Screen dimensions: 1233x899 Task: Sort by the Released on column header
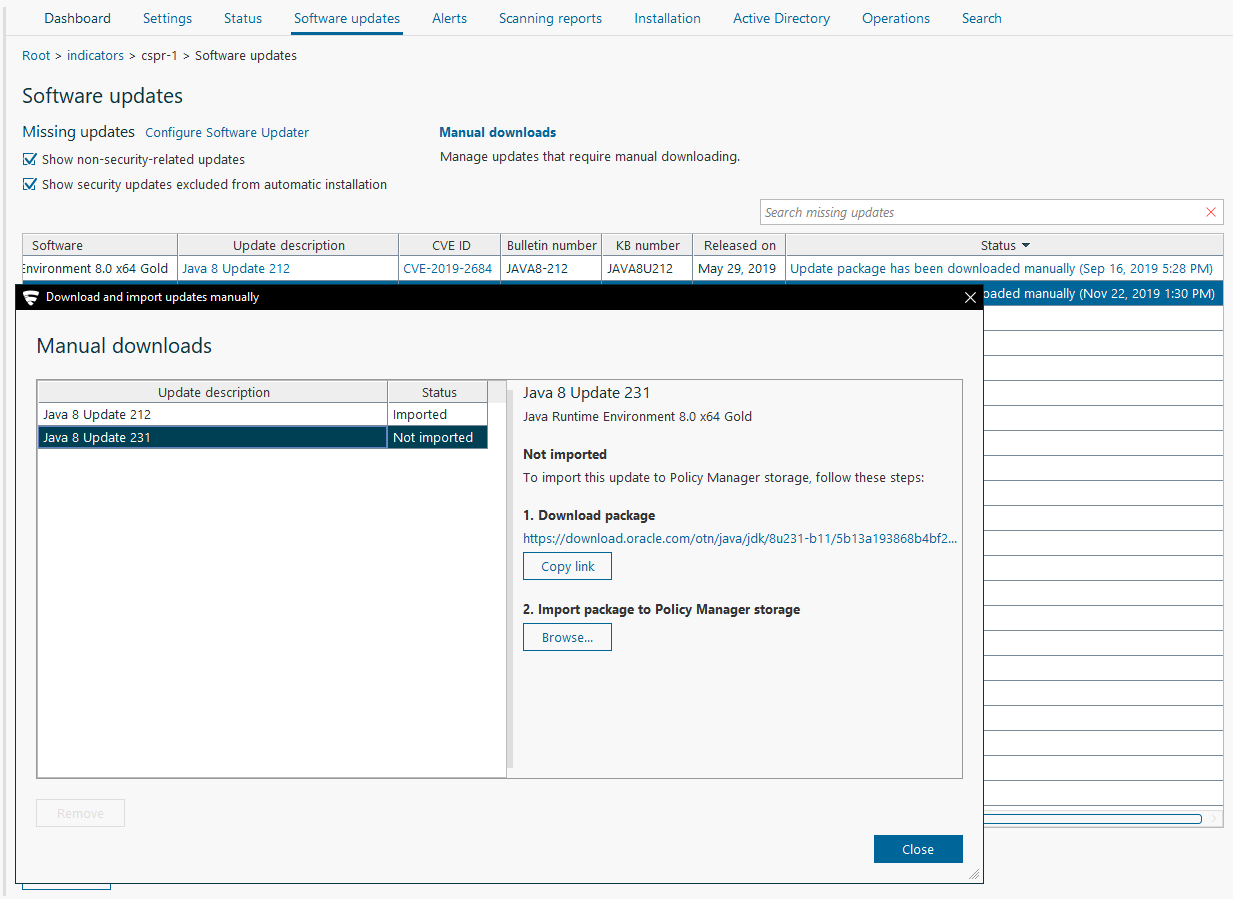coord(739,245)
